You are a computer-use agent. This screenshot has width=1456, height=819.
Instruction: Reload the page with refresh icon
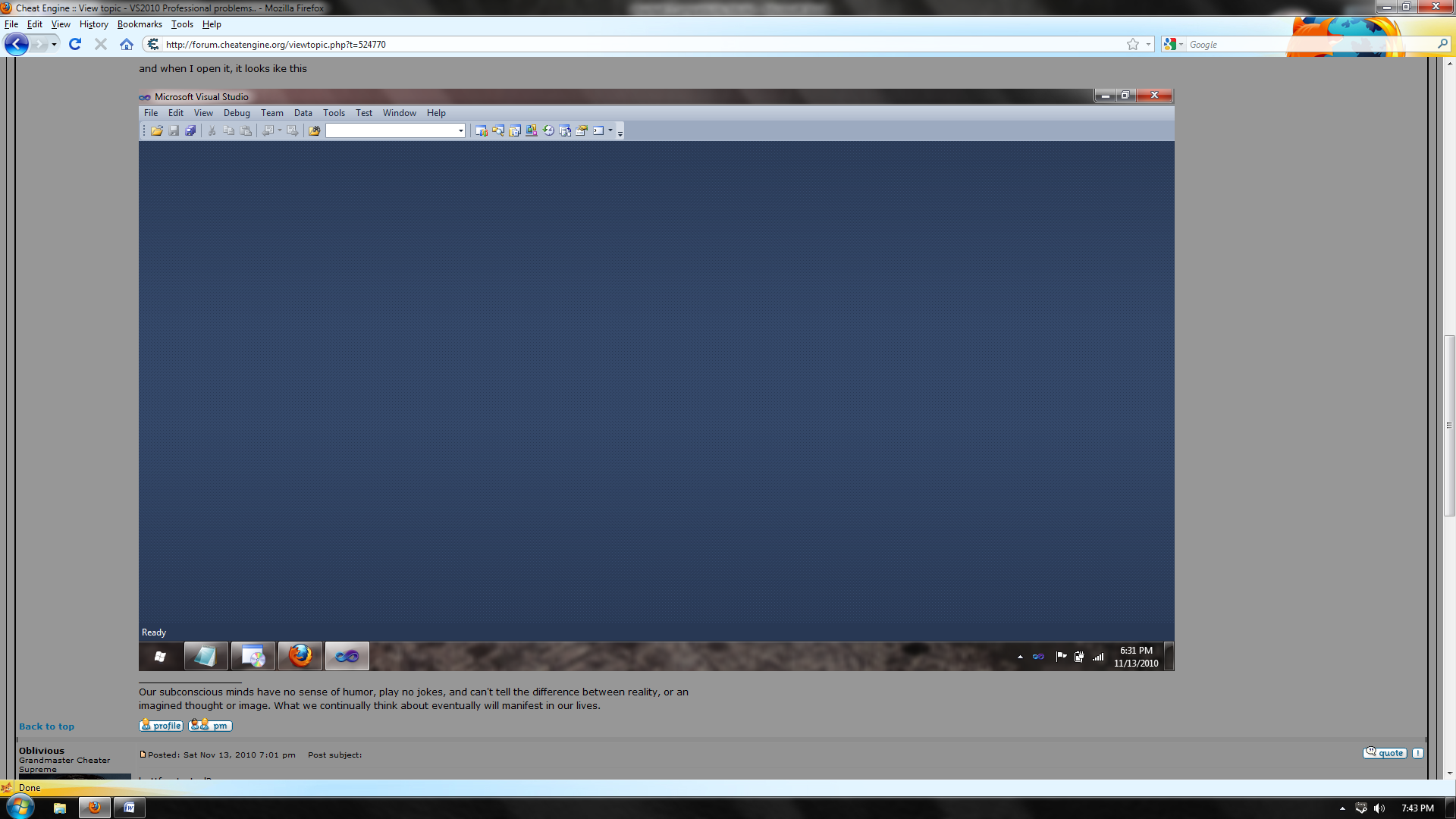click(75, 44)
